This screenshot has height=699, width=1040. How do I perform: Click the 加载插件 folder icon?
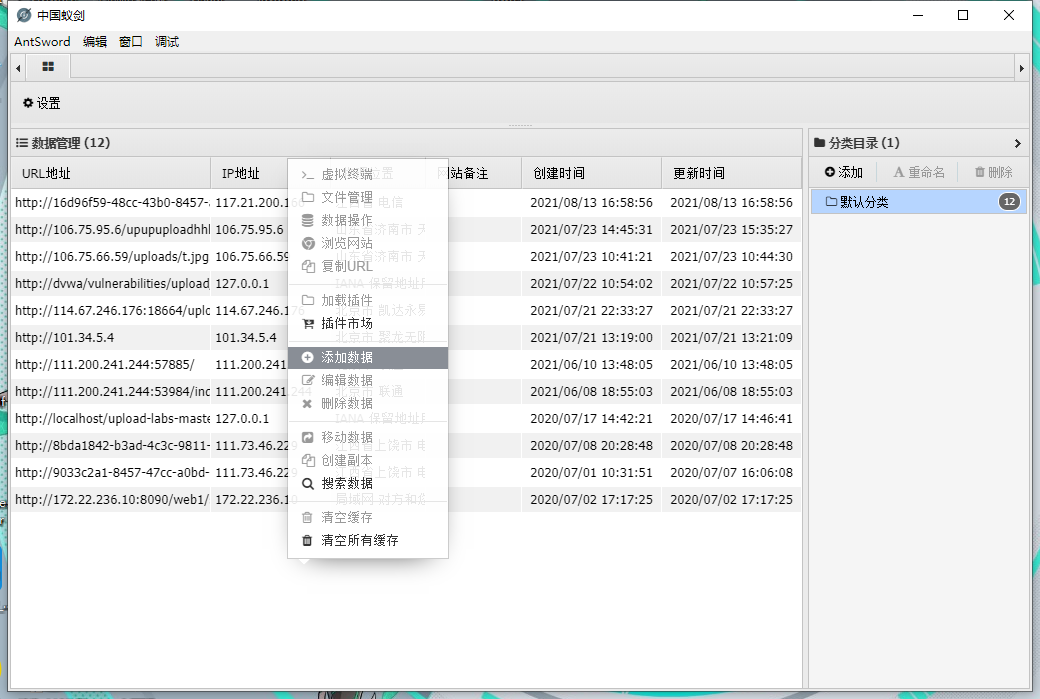click(x=307, y=300)
